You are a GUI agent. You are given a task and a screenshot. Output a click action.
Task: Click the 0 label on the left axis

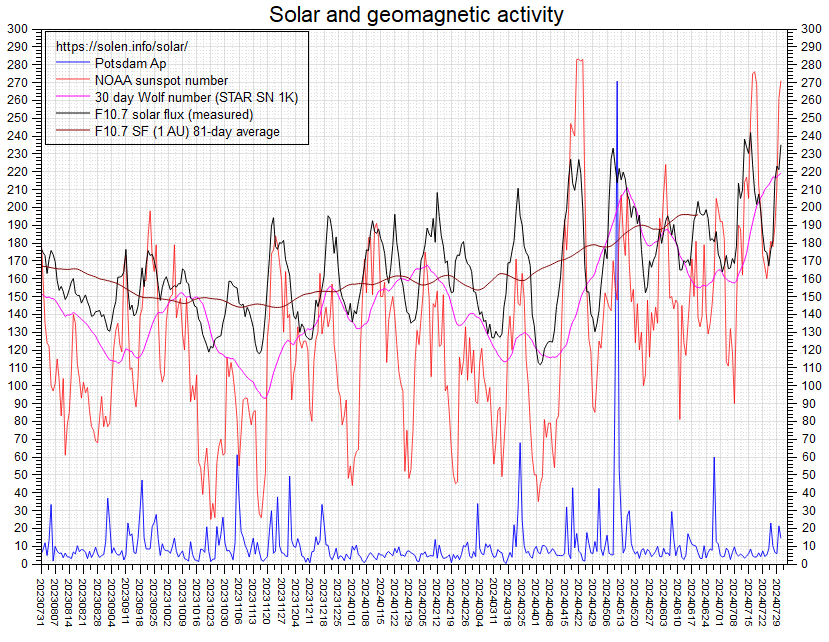coord(24,564)
